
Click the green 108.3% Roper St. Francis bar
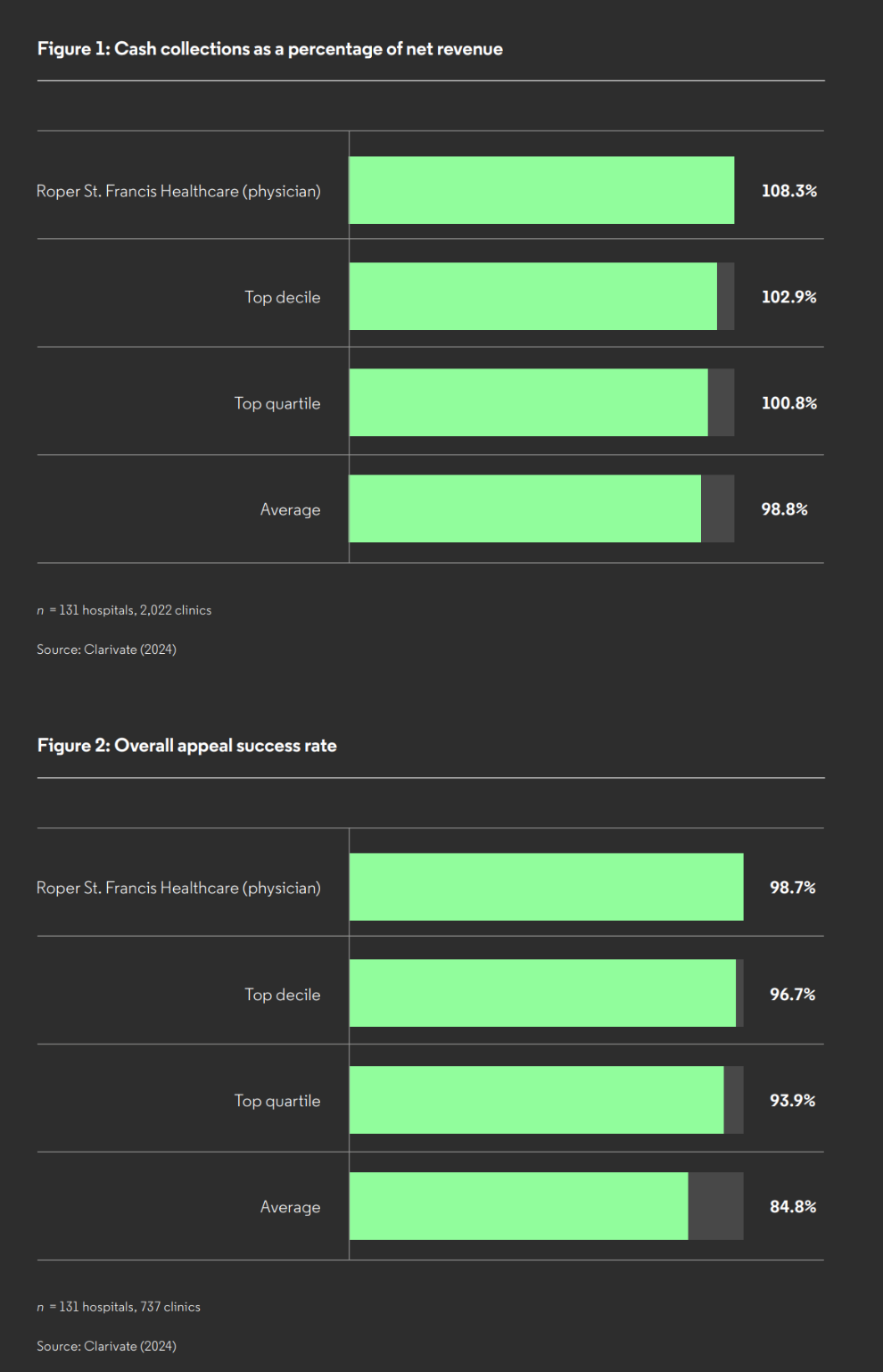coord(541,190)
